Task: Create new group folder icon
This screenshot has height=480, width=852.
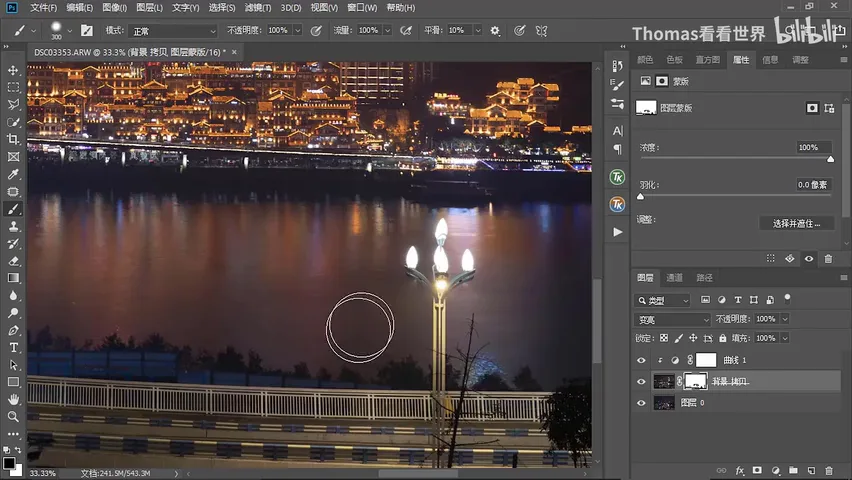Action: [793, 470]
